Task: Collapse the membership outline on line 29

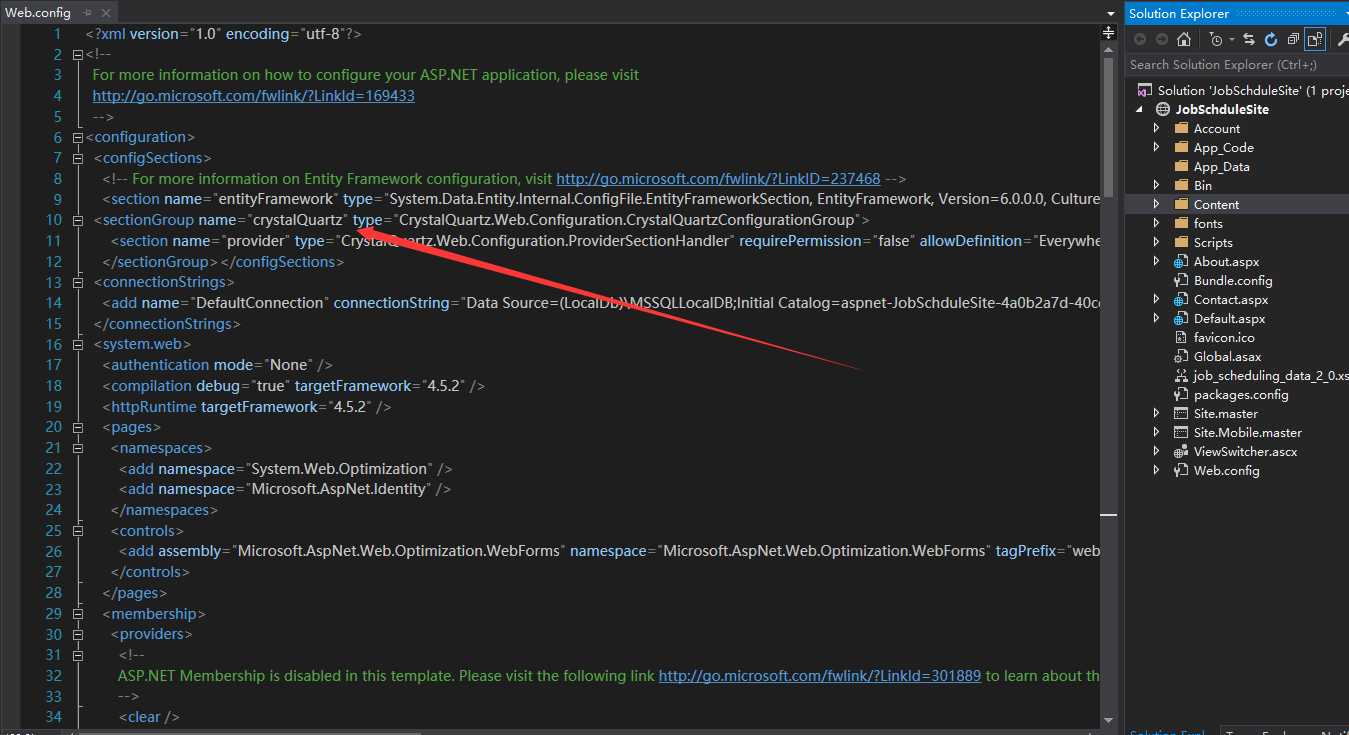Action: pos(77,614)
